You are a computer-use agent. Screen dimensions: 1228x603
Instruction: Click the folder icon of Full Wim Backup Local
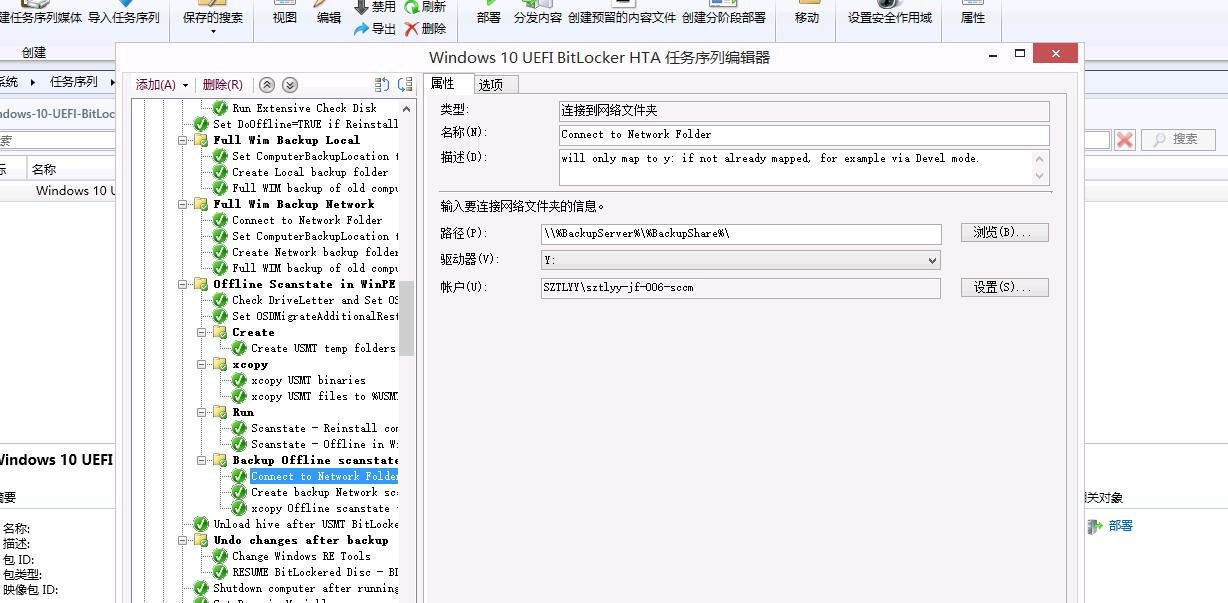point(201,140)
